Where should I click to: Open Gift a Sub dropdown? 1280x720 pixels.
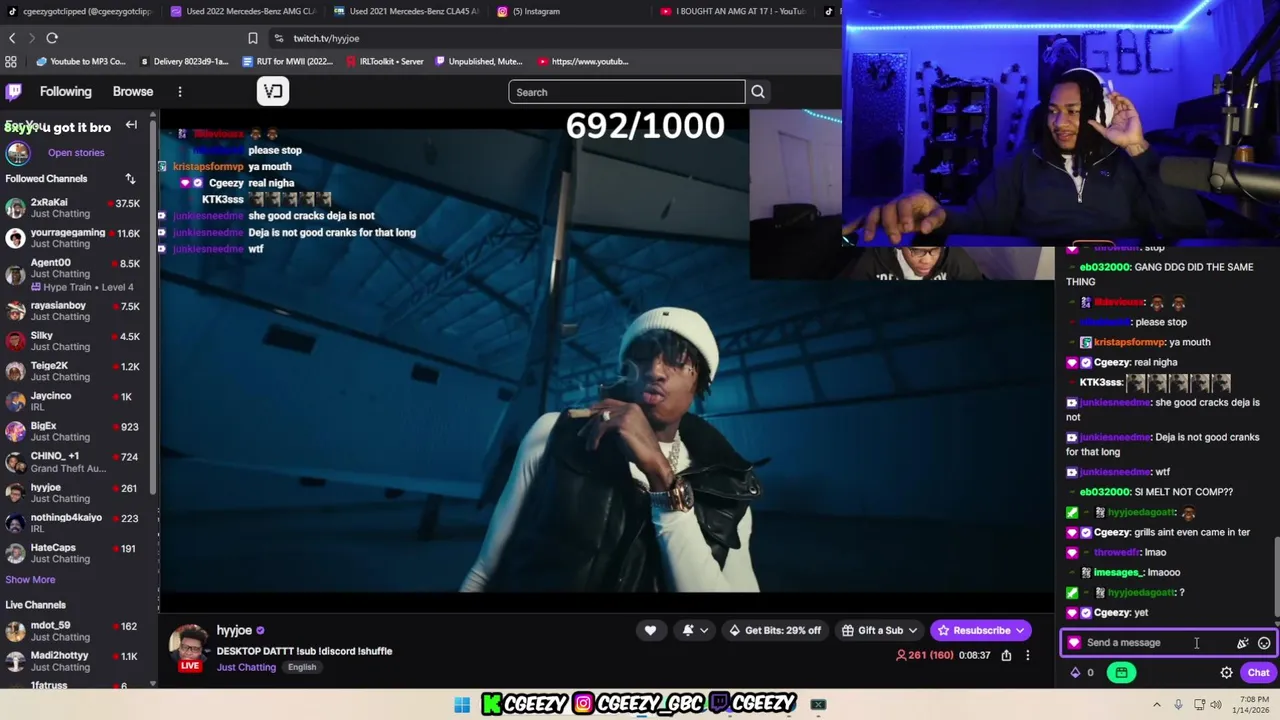880,630
